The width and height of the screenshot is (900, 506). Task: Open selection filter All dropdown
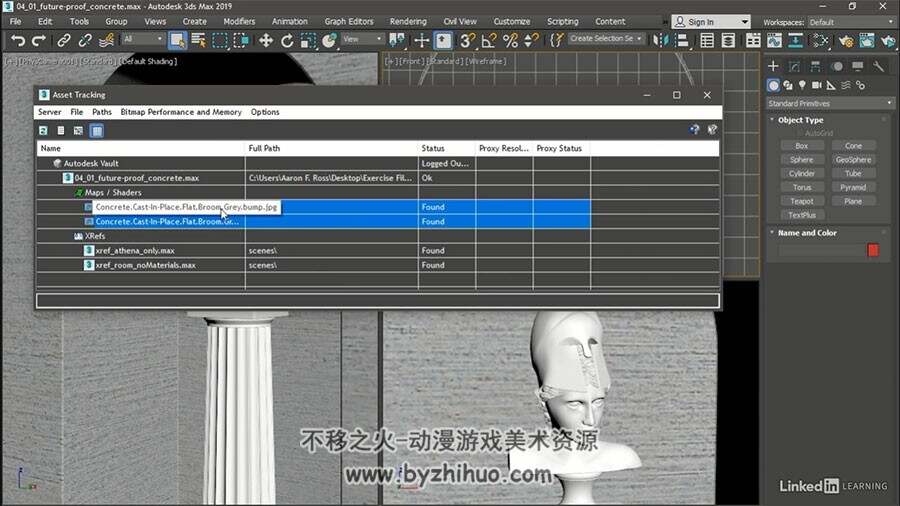143,39
